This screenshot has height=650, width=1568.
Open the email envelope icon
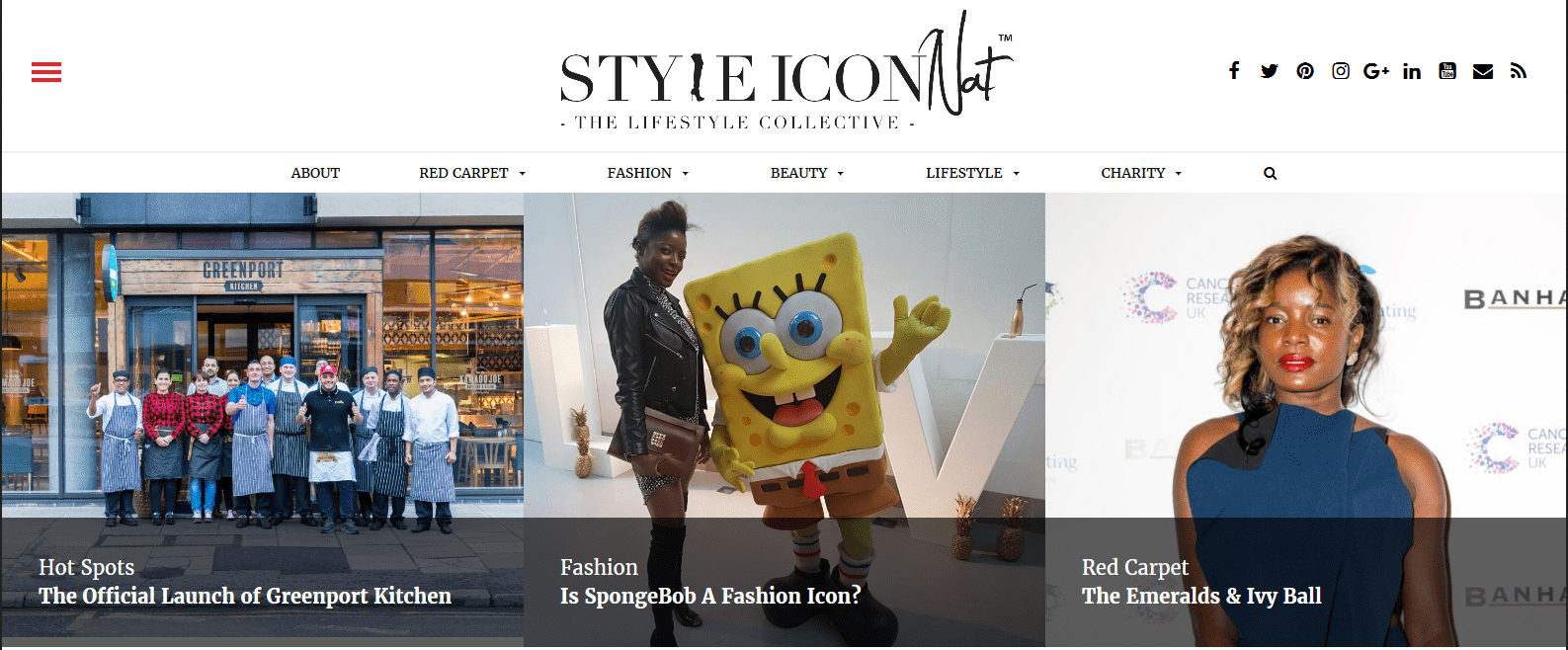coord(1483,71)
